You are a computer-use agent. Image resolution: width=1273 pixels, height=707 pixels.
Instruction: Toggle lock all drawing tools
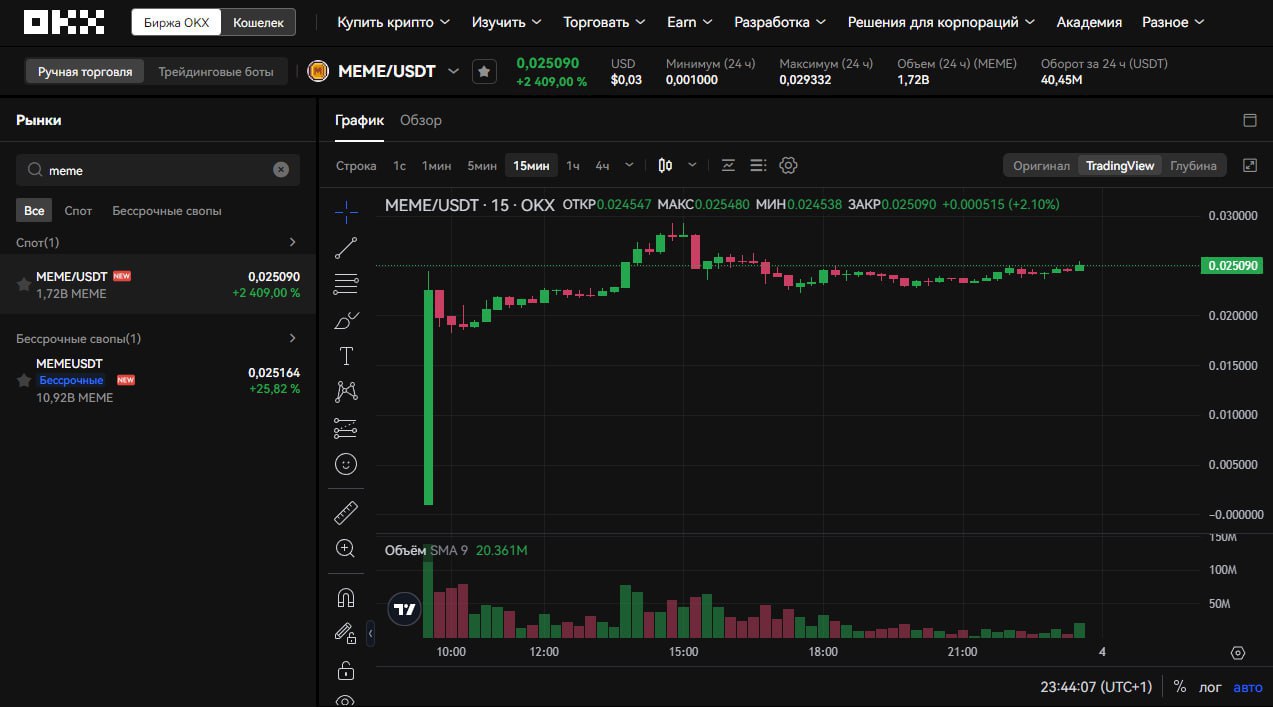pyautogui.click(x=346, y=670)
